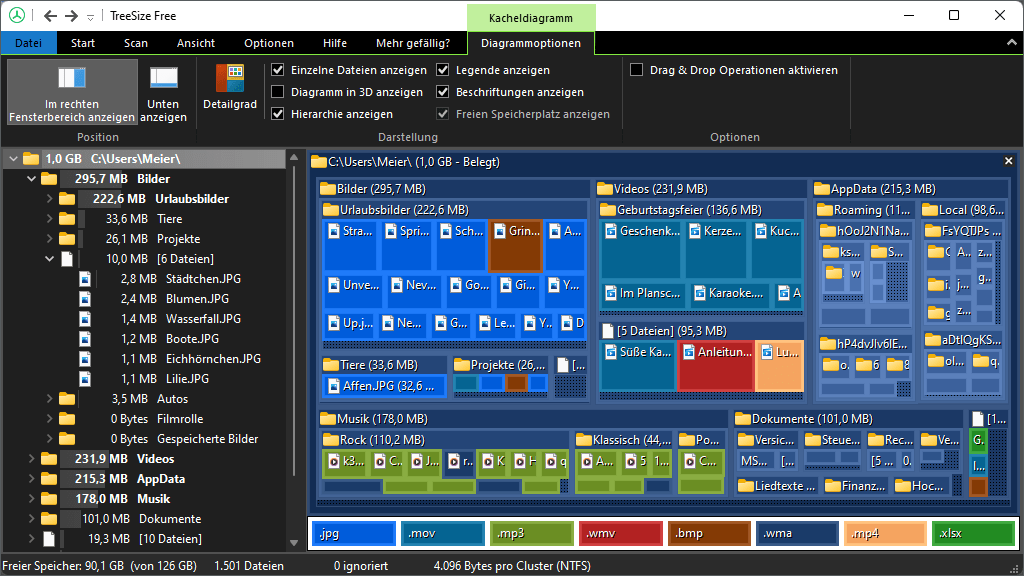Go back using the left arrow icon
The width and height of the screenshot is (1024, 576).
click(x=50, y=16)
